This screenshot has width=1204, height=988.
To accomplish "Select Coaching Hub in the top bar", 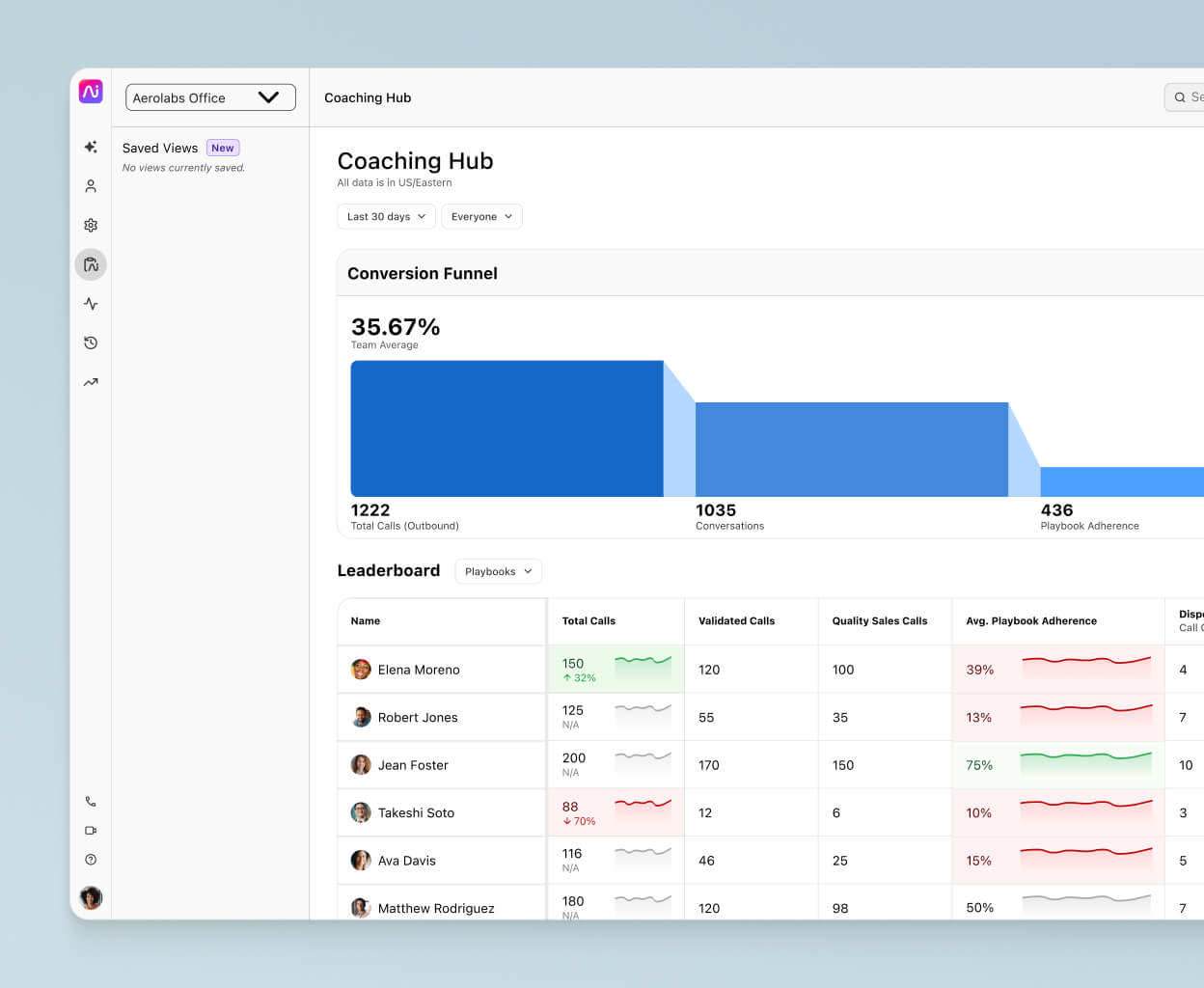I will coord(368,97).
